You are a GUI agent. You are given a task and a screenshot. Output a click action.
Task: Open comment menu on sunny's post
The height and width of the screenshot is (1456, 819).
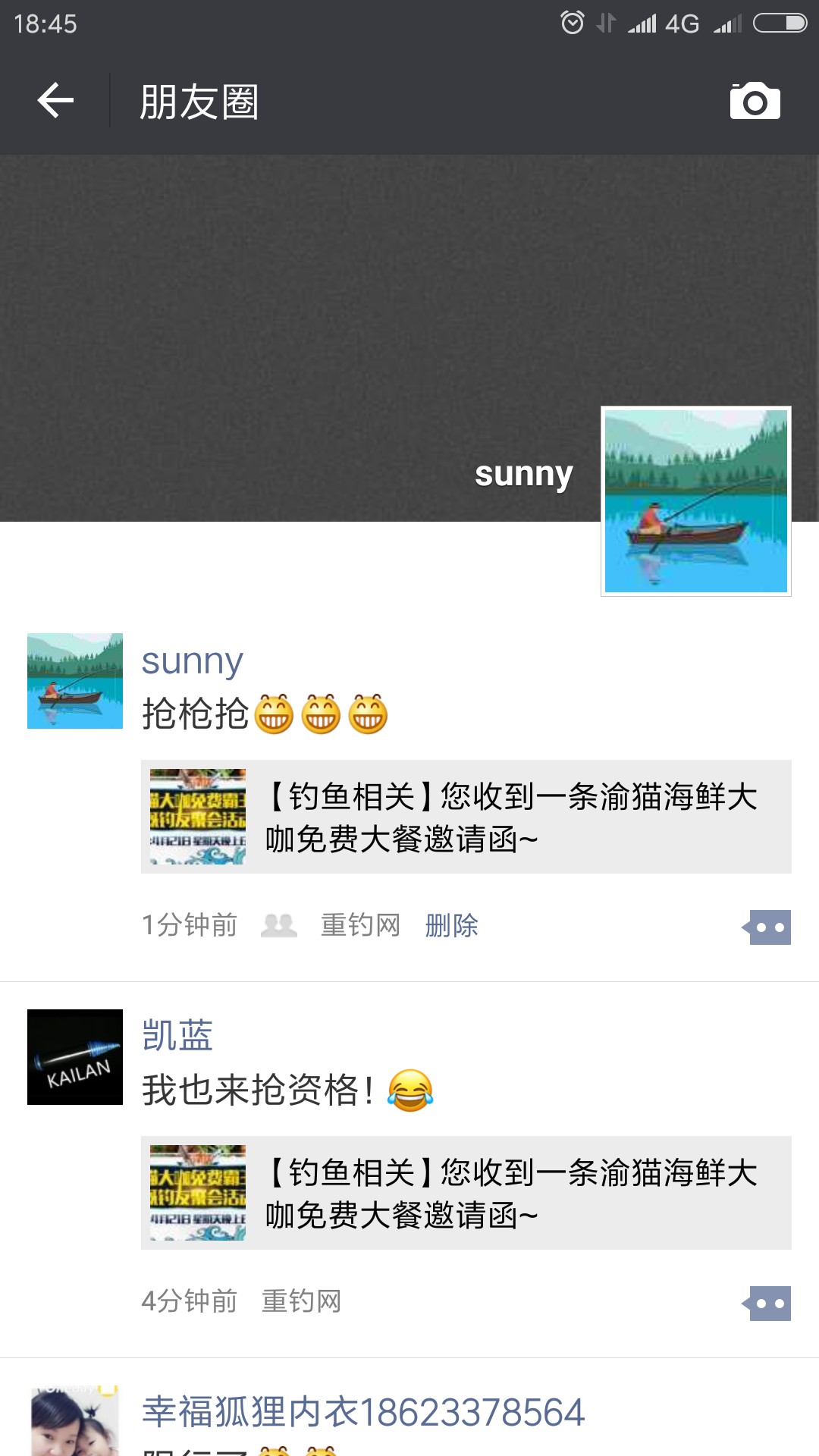click(767, 927)
